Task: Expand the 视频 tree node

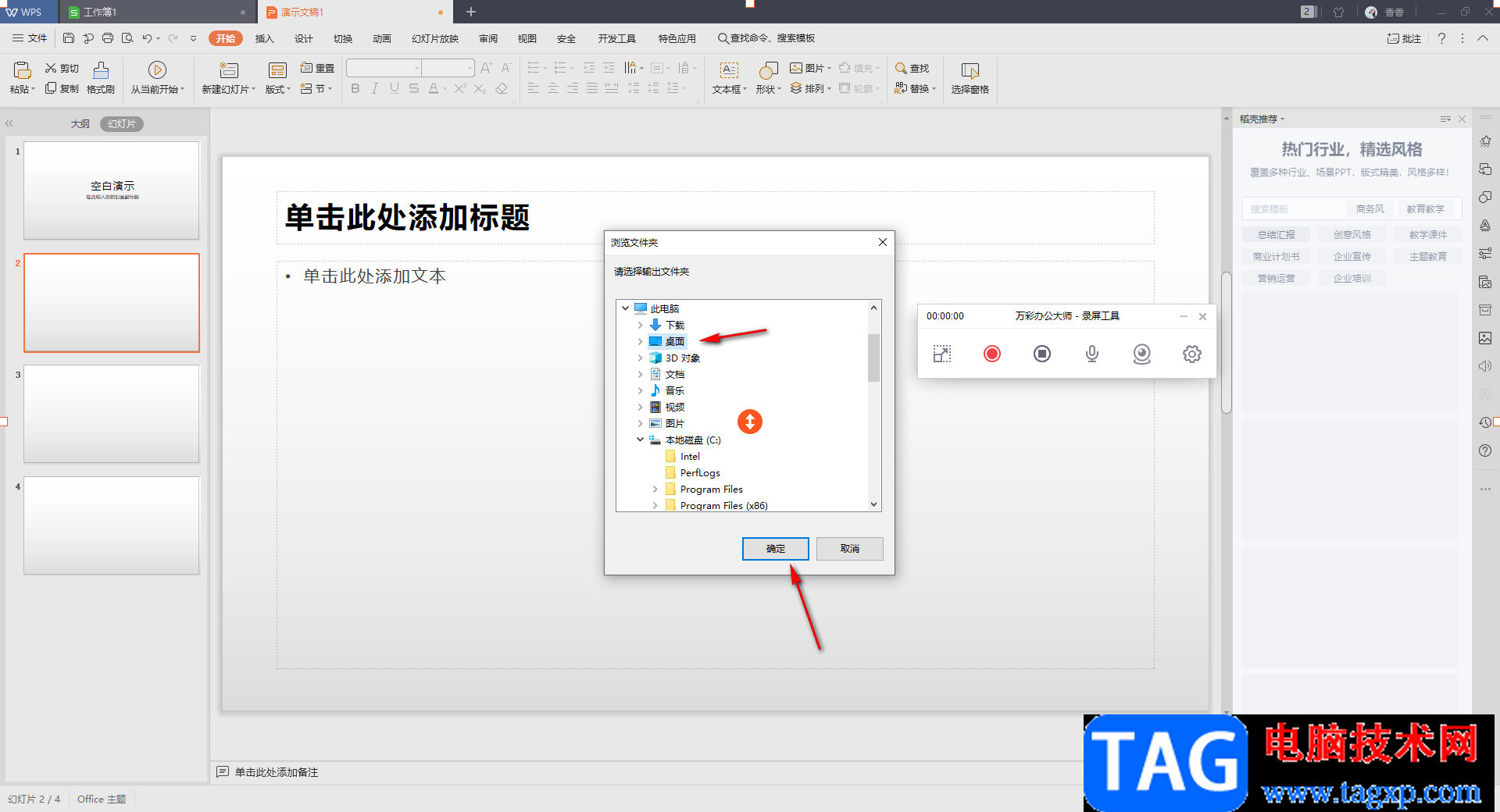Action: 641,408
